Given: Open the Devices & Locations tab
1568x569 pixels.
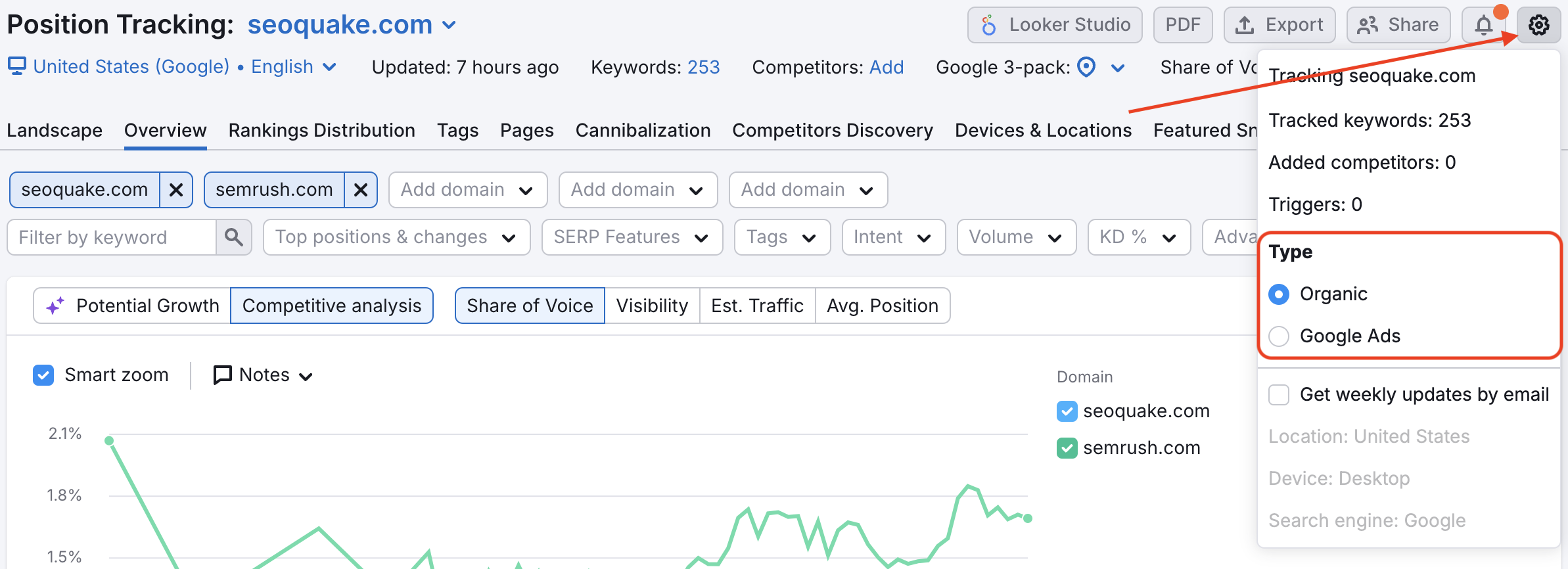Looking at the screenshot, I should coord(1044,130).
